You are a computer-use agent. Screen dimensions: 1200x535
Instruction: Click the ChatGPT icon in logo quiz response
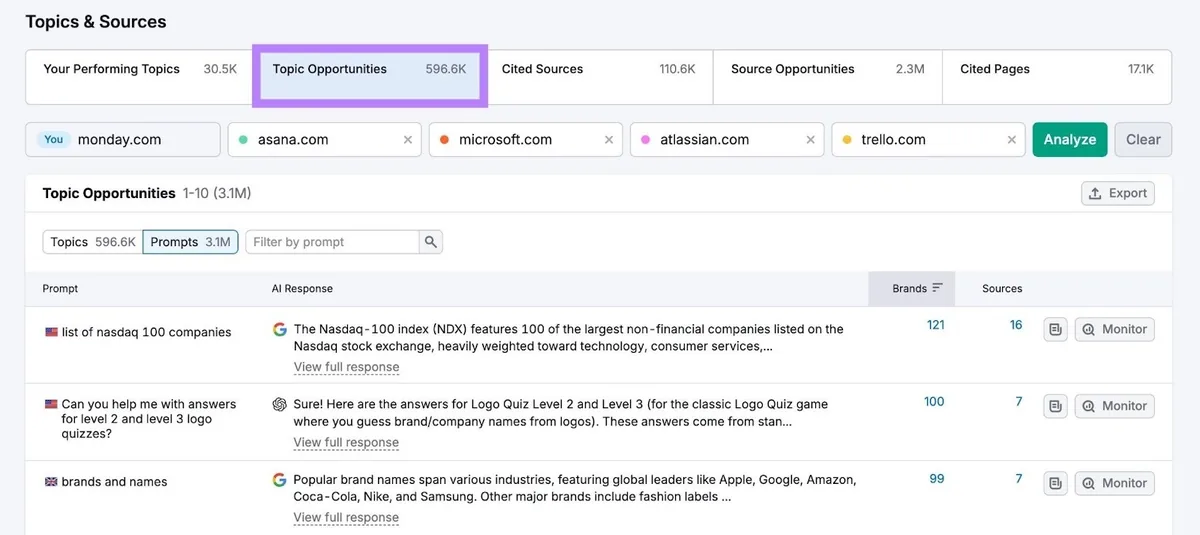pos(280,405)
